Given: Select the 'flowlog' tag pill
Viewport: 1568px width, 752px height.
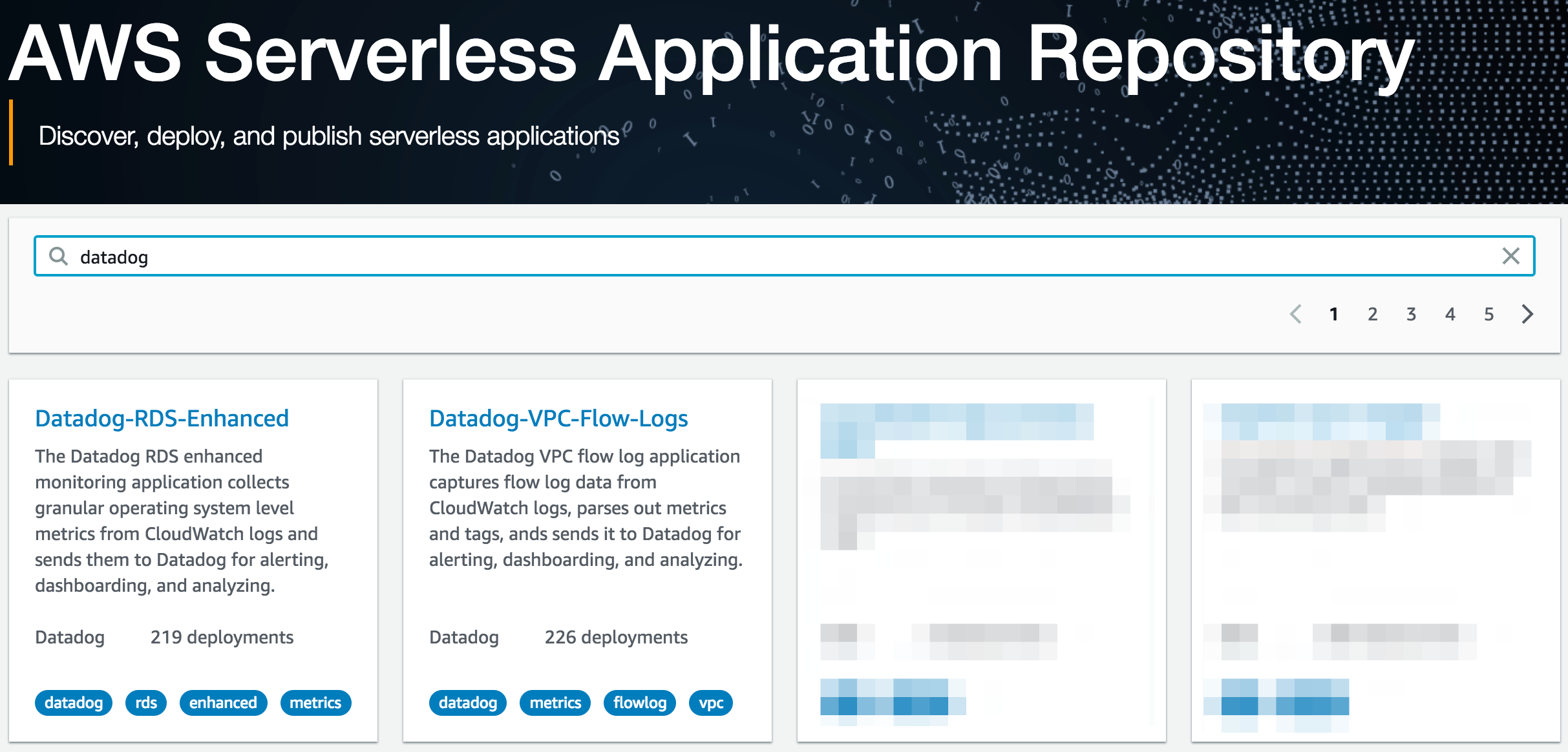Looking at the screenshot, I should (x=639, y=702).
